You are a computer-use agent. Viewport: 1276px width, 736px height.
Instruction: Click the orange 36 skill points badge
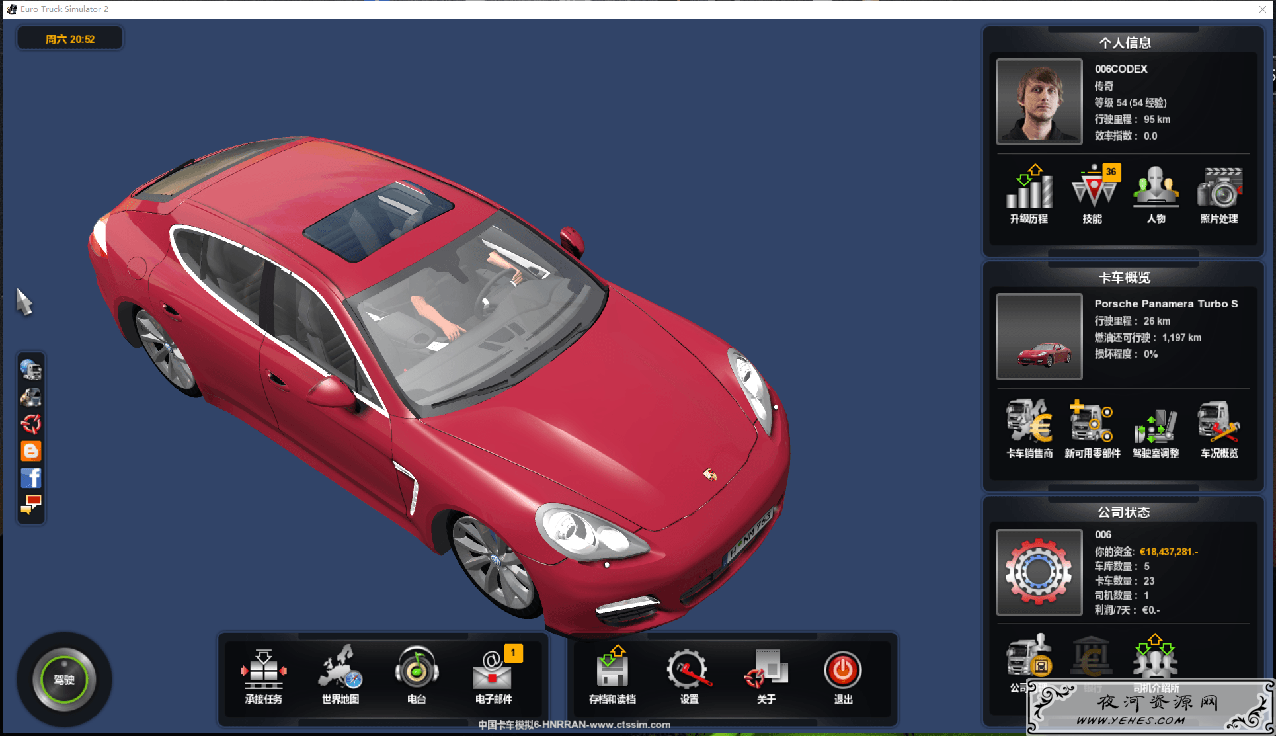[x=1110, y=172]
